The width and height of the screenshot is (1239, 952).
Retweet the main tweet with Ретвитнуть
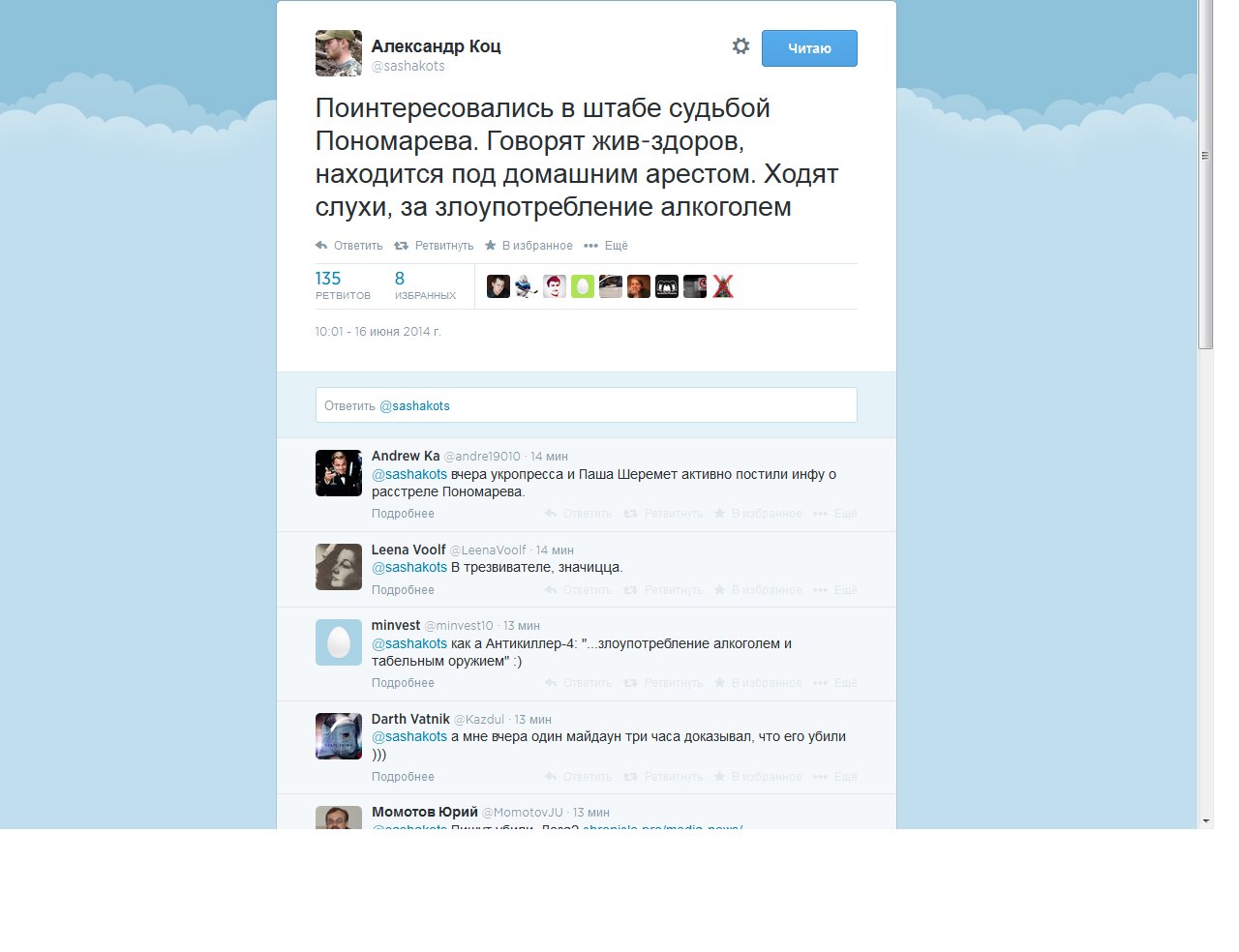[x=434, y=246]
